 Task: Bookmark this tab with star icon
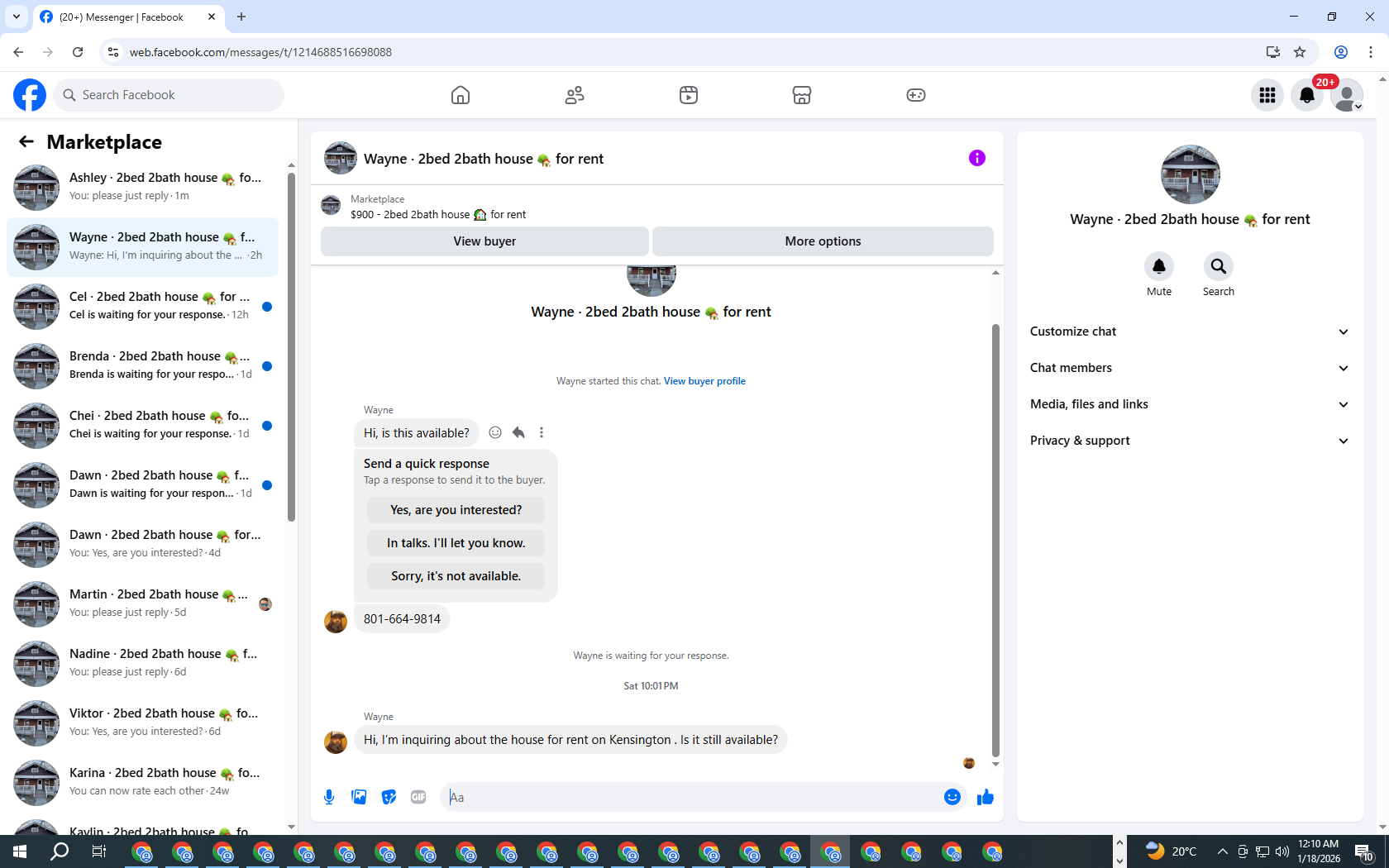1300,52
